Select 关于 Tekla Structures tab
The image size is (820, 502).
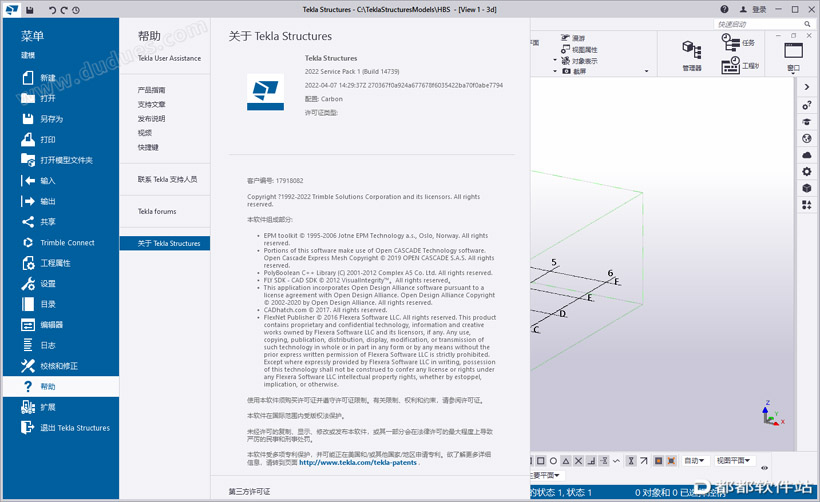(165, 243)
